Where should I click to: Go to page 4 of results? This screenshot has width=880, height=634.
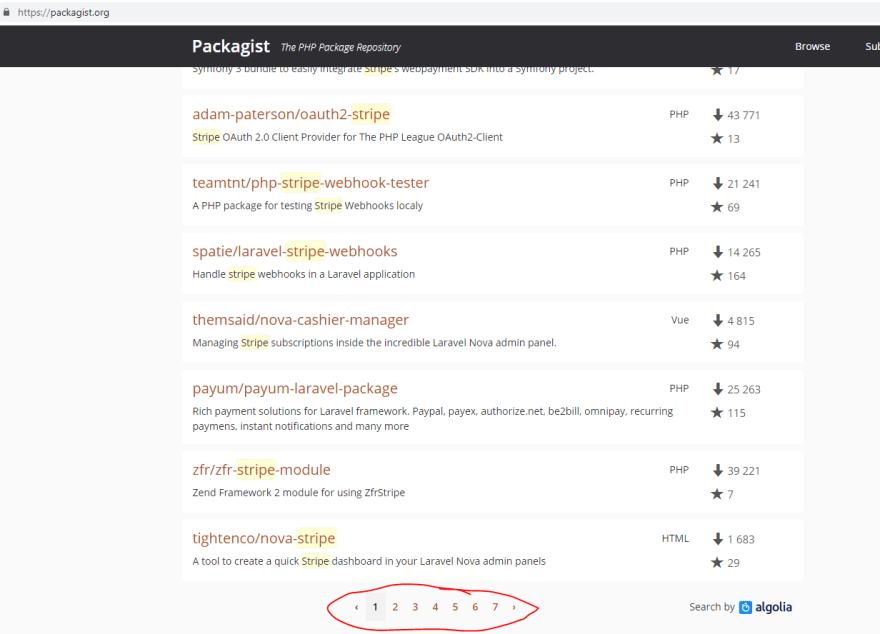(435, 607)
